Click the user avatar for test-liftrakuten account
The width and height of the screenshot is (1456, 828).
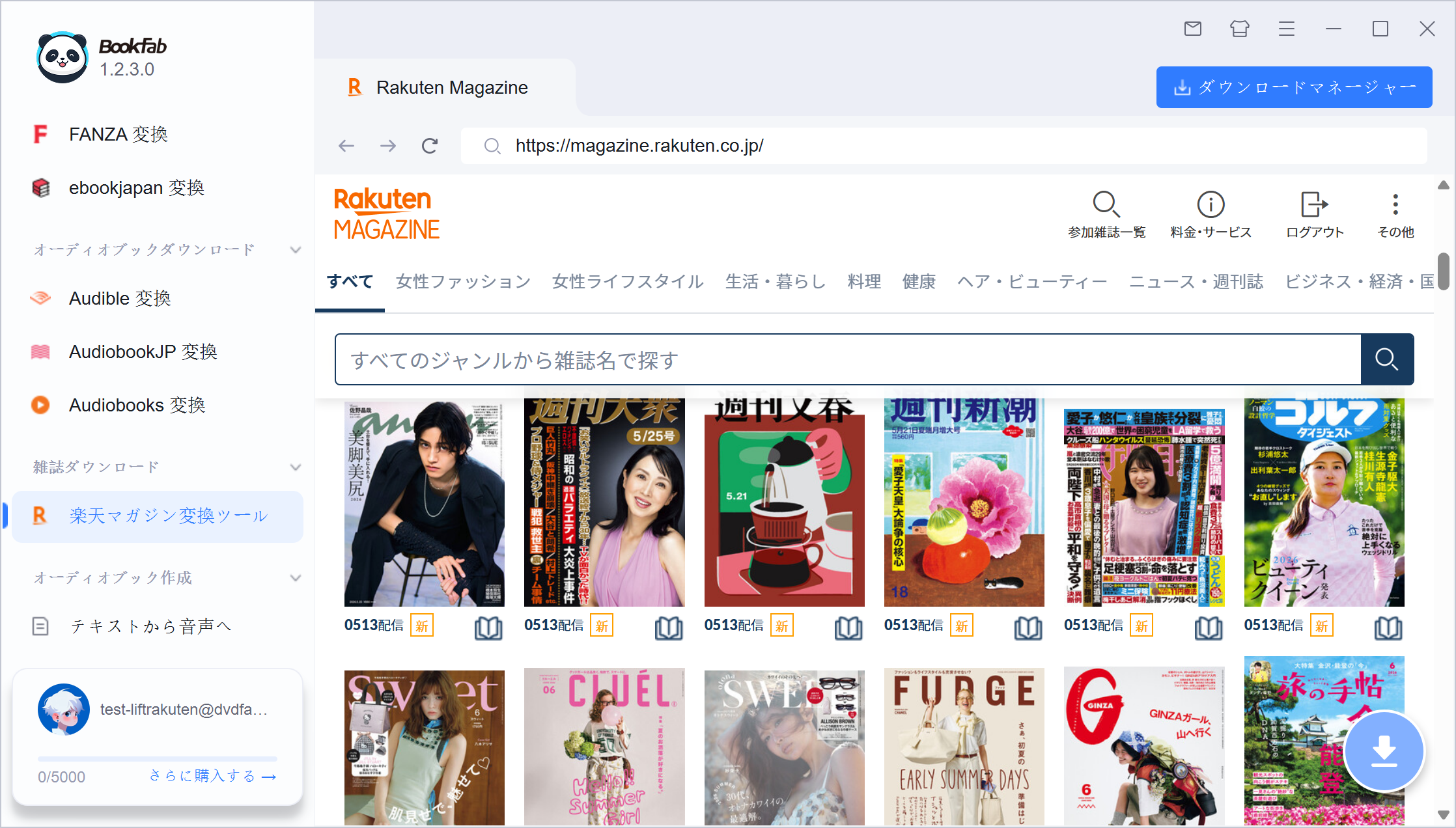63,710
